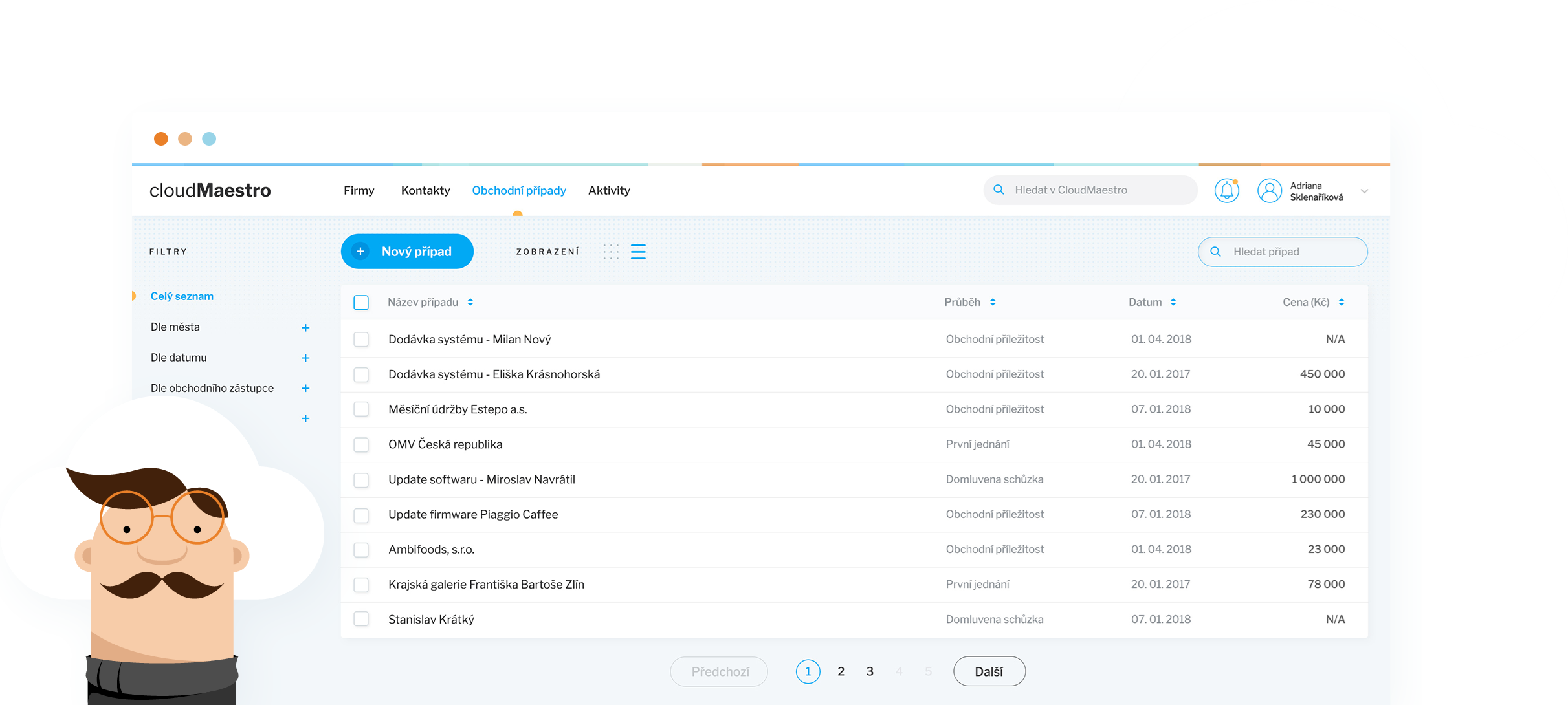Sort by Název případu arrows
1568x705 pixels.
[470, 302]
